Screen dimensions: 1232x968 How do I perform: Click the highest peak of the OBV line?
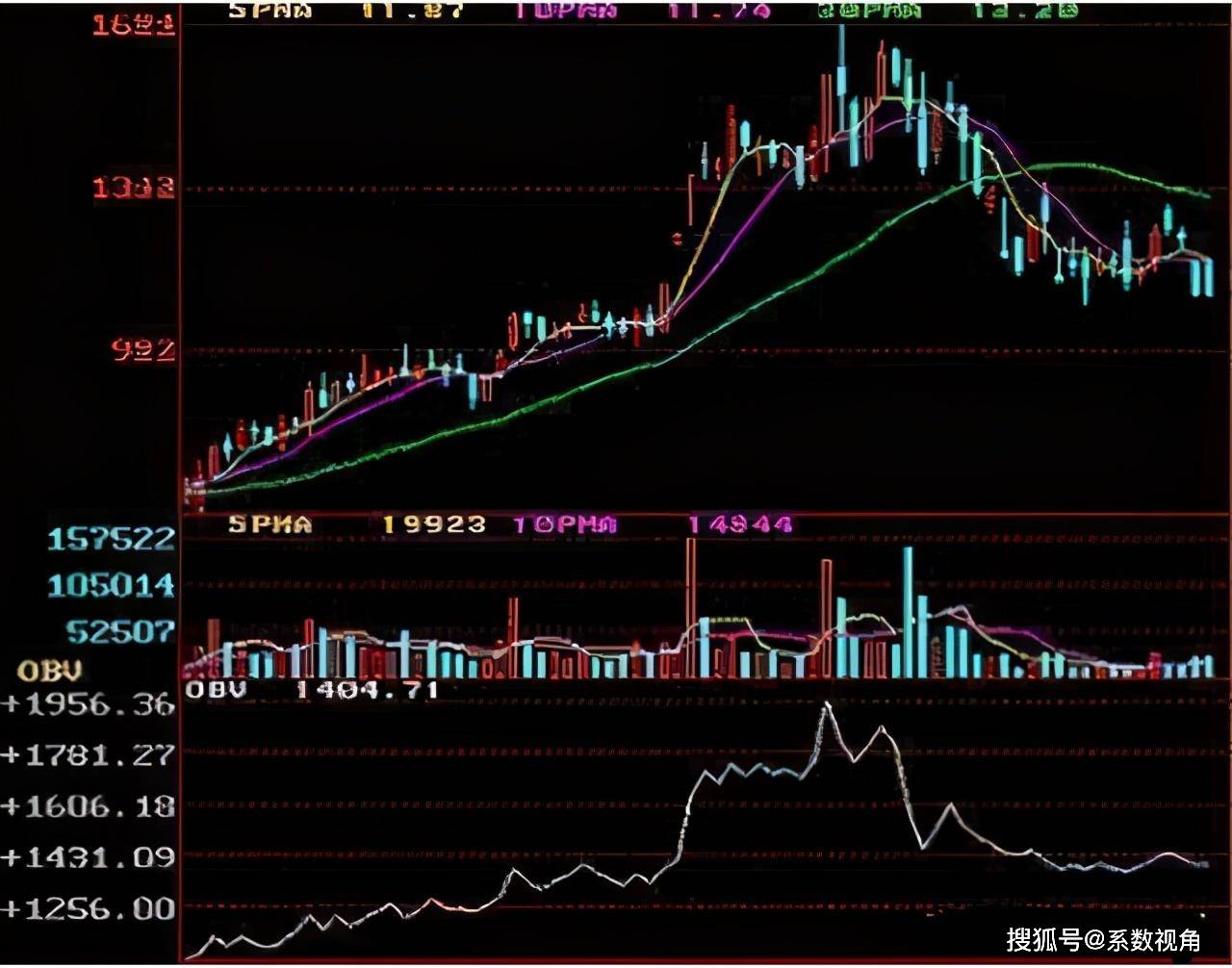click(x=826, y=706)
